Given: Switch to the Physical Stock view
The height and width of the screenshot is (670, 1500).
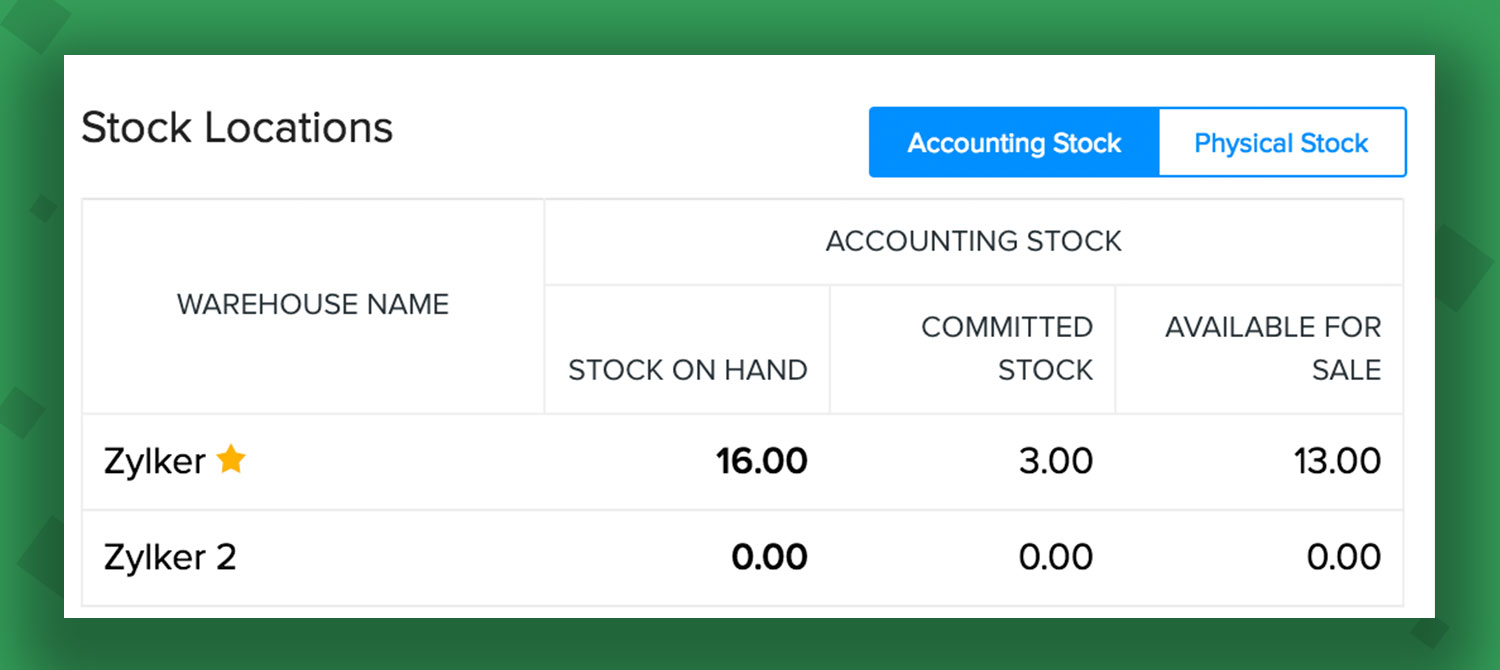Looking at the screenshot, I should click(1281, 143).
